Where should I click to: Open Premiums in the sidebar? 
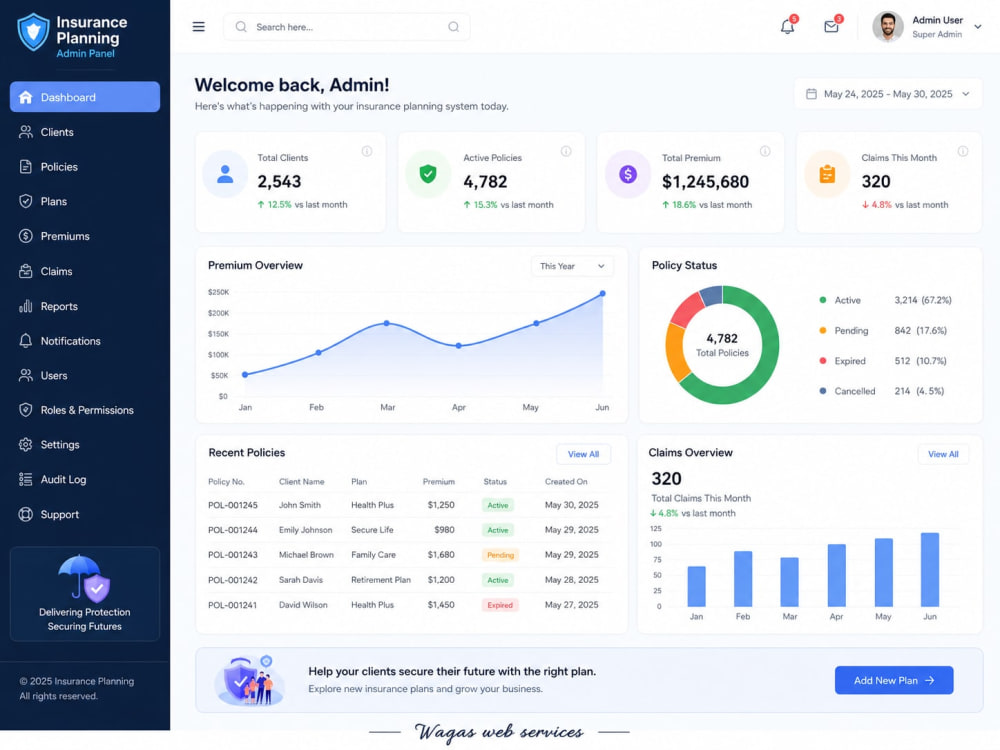85,236
